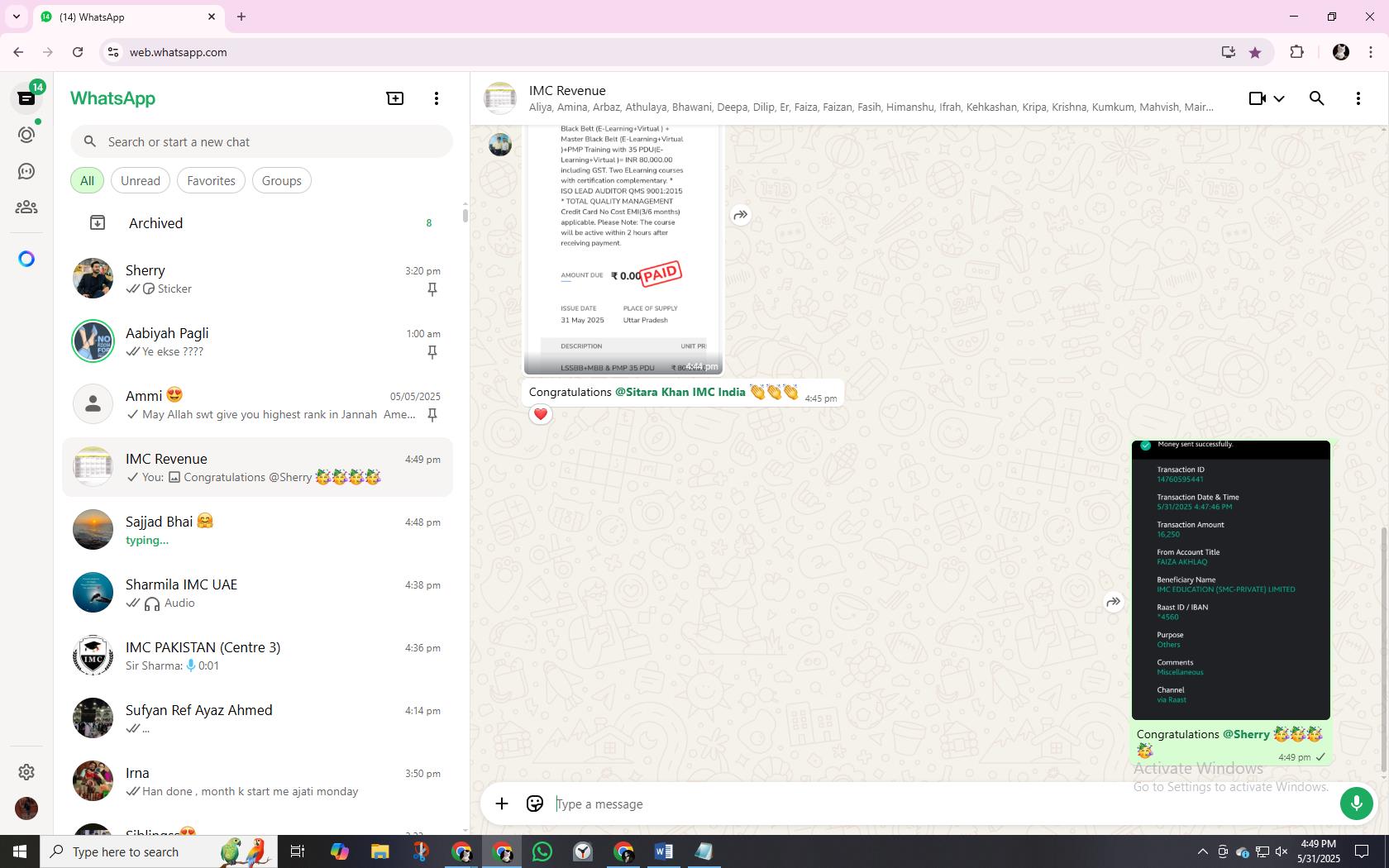View site information icon in address bar
1389x868 pixels.
(114, 52)
